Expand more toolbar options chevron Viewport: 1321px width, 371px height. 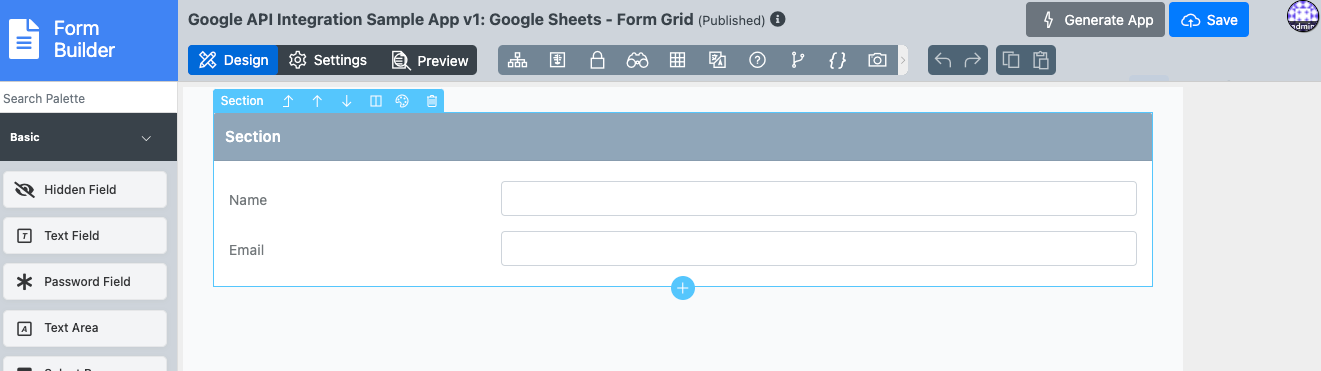coord(903,60)
